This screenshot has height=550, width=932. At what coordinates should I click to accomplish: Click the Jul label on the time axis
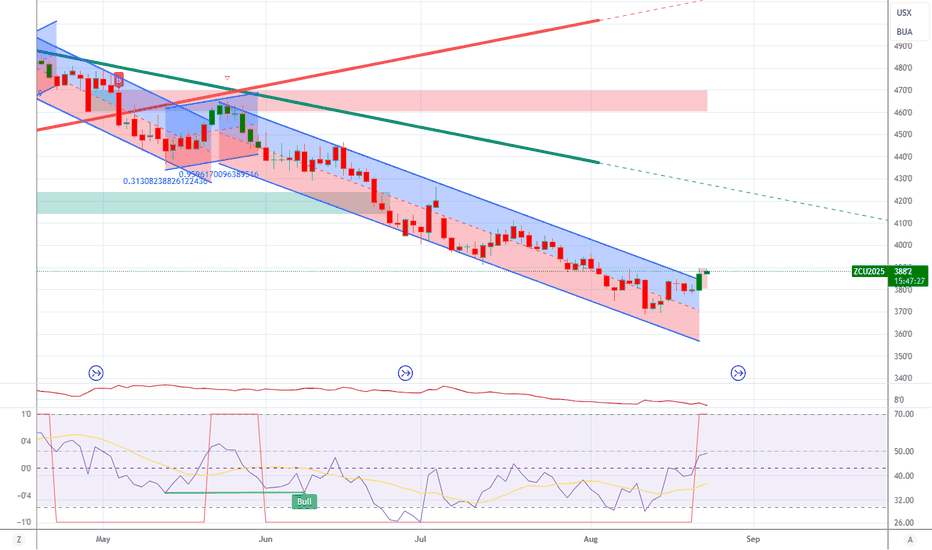point(421,539)
